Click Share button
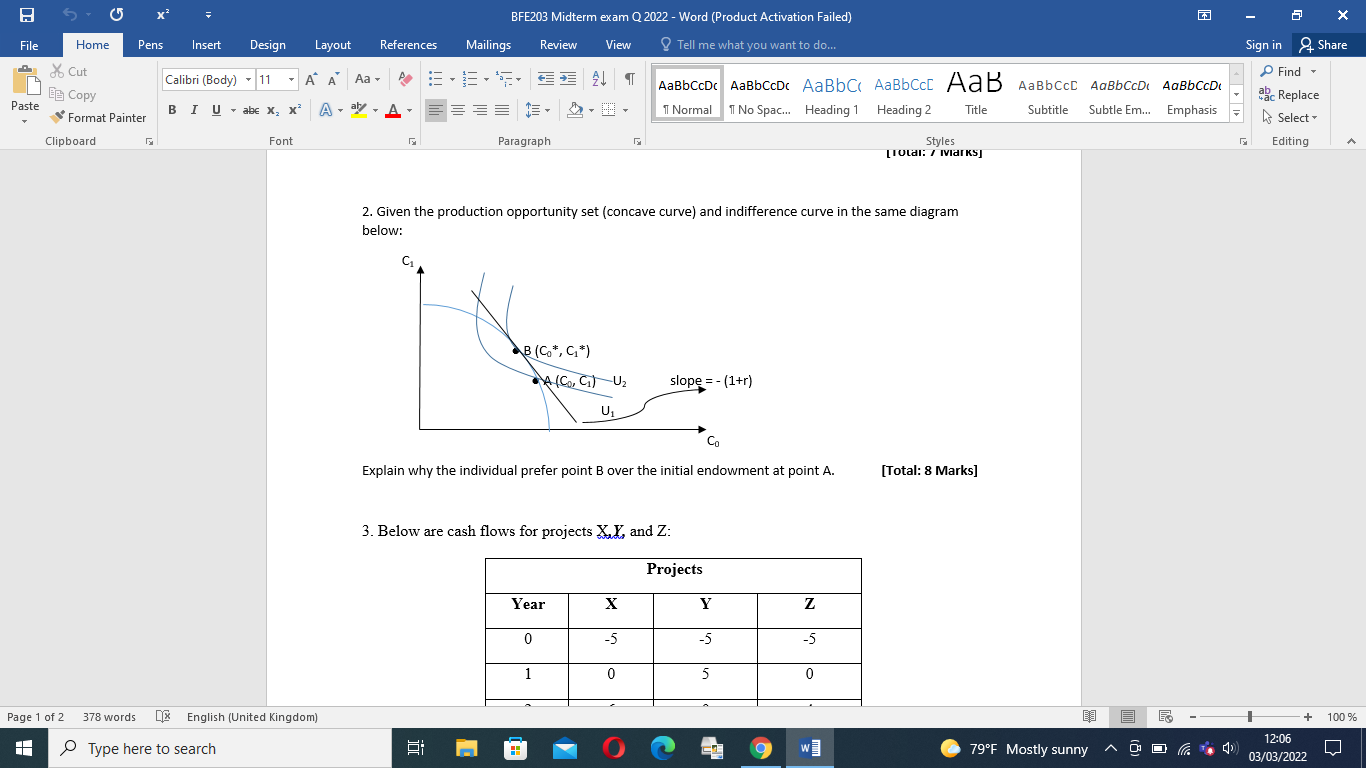This screenshot has width=1366, height=768. coord(1323,45)
